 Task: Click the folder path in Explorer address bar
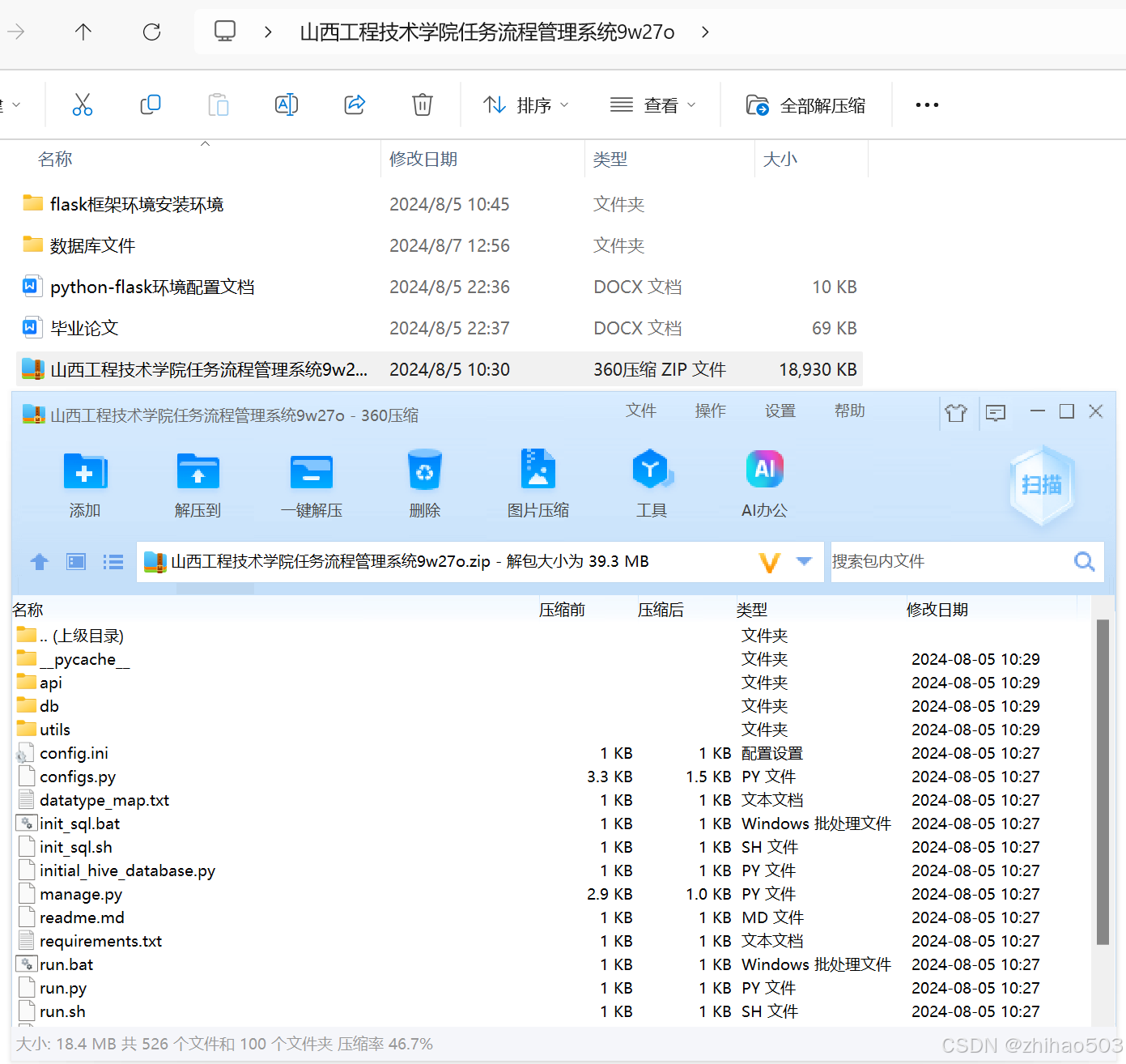click(487, 32)
